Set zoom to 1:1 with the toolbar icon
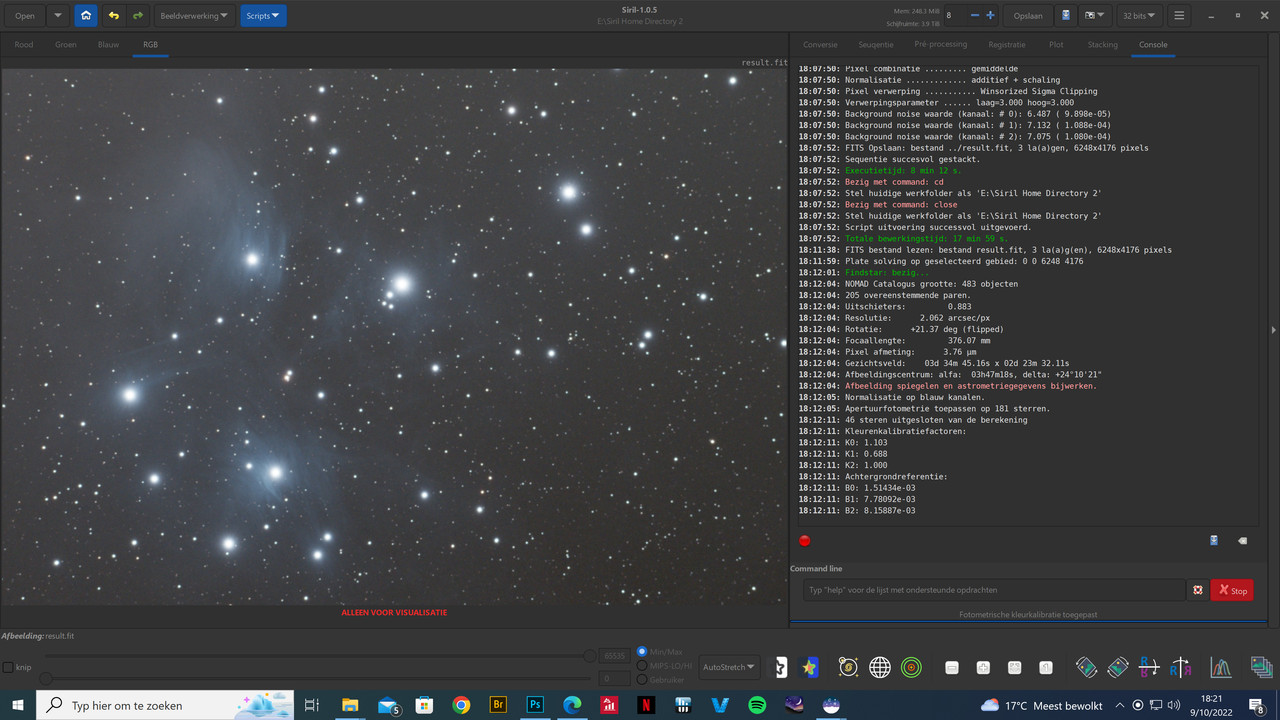Screen dimensions: 1280x720 click(x=1046, y=667)
